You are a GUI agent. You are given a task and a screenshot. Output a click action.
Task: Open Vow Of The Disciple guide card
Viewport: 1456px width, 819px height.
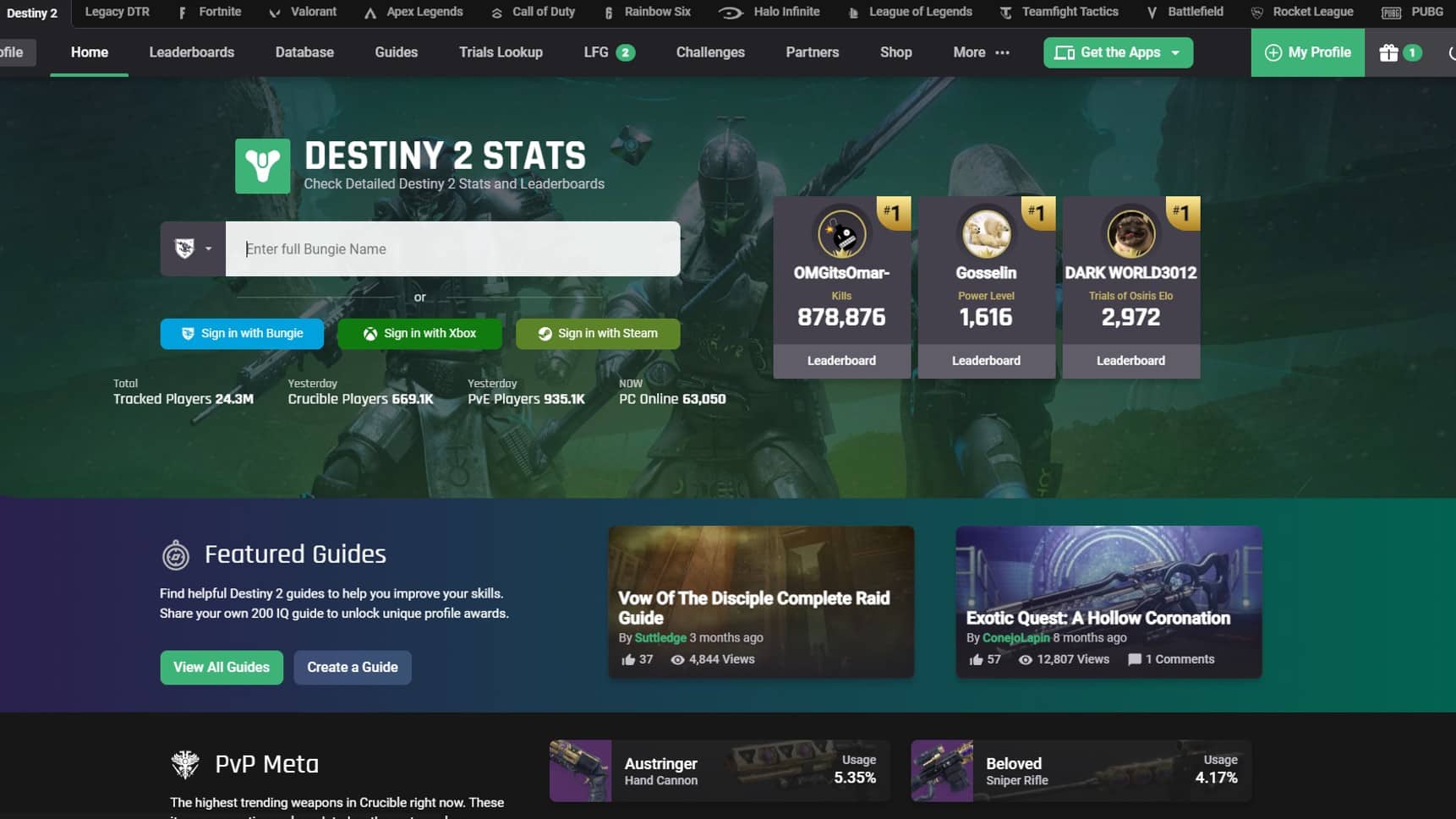point(761,602)
